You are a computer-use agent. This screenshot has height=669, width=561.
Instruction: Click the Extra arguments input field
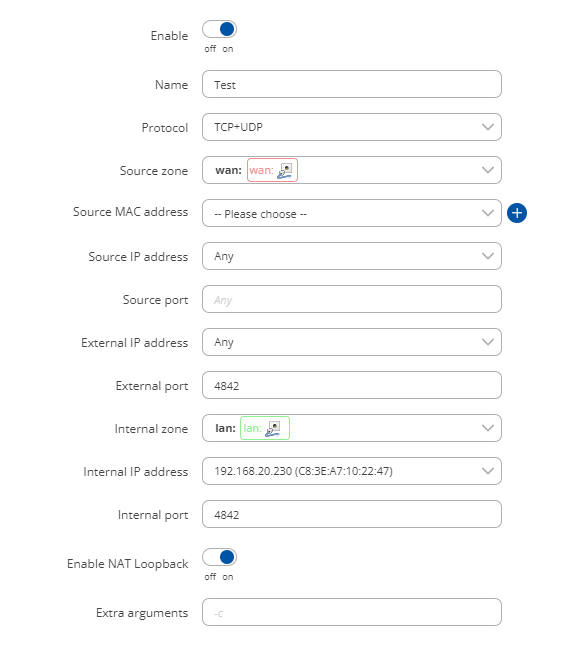[x=352, y=612]
